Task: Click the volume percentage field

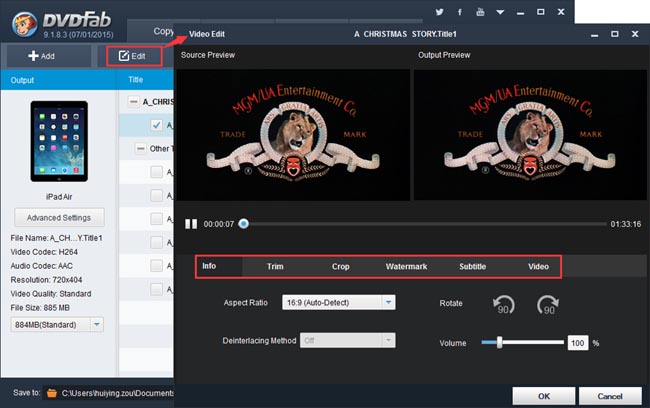Action: 577,343
